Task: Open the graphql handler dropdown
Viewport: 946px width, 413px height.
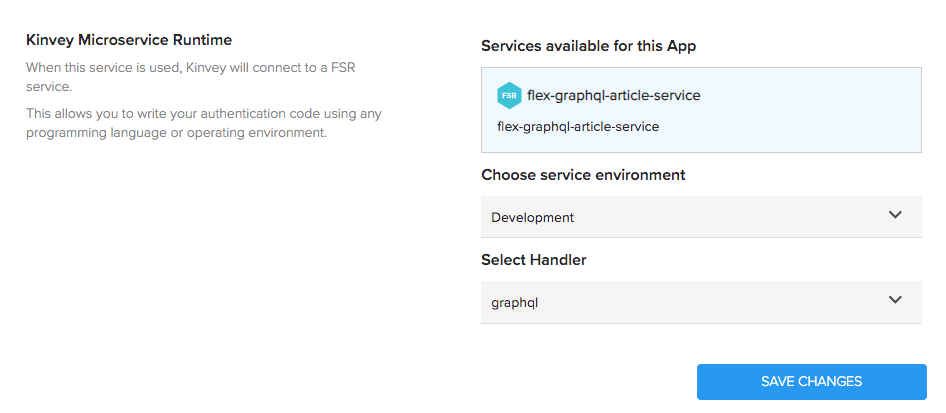Action: point(700,301)
